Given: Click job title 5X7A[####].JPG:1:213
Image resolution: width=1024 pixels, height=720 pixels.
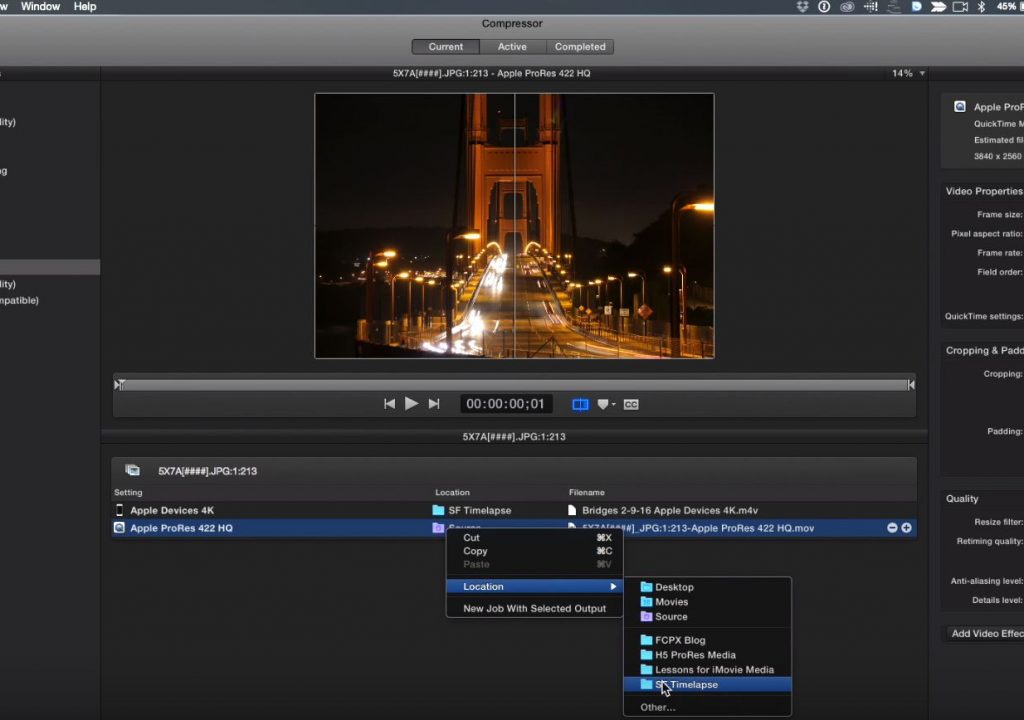Looking at the screenshot, I should pyautogui.click(x=208, y=471).
